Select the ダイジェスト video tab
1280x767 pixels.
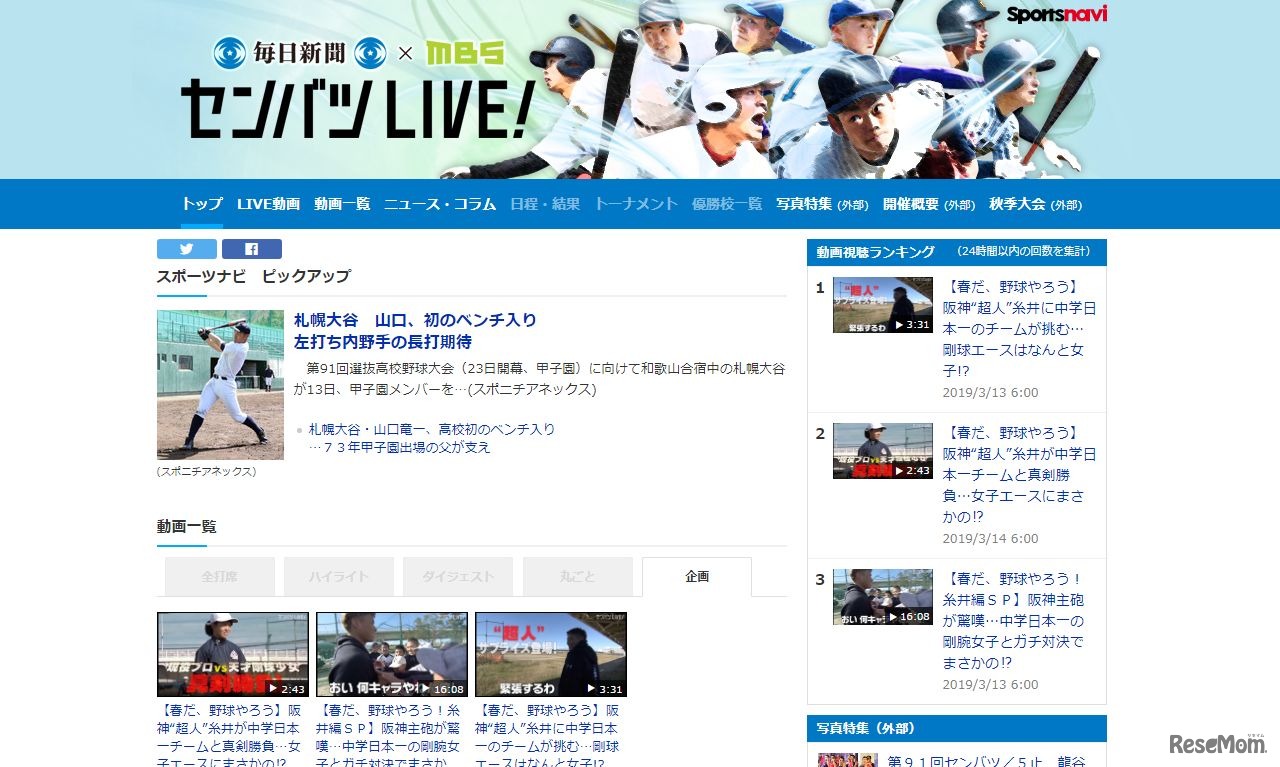point(457,577)
